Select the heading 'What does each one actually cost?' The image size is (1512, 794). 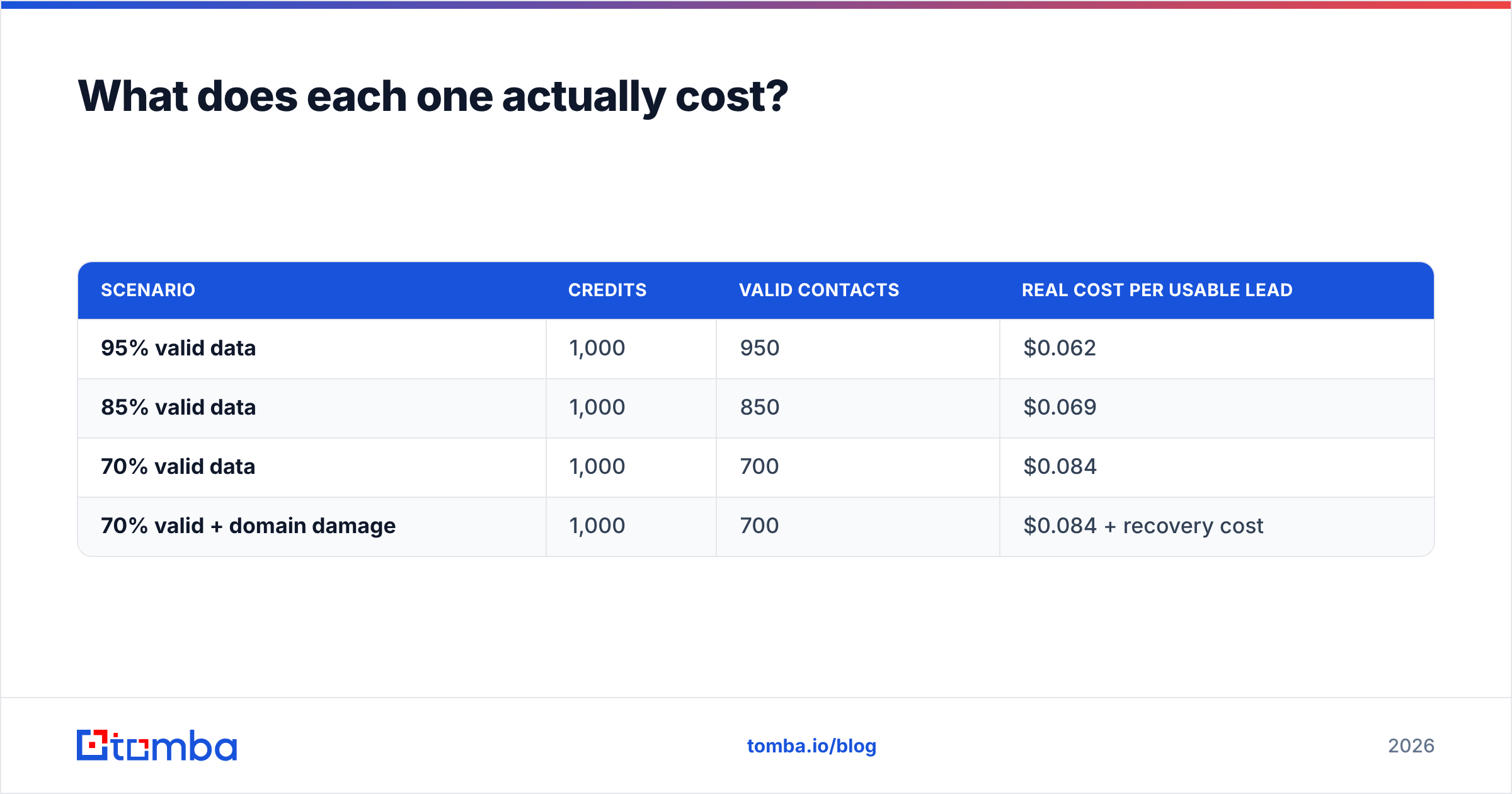click(x=433, y=96)
